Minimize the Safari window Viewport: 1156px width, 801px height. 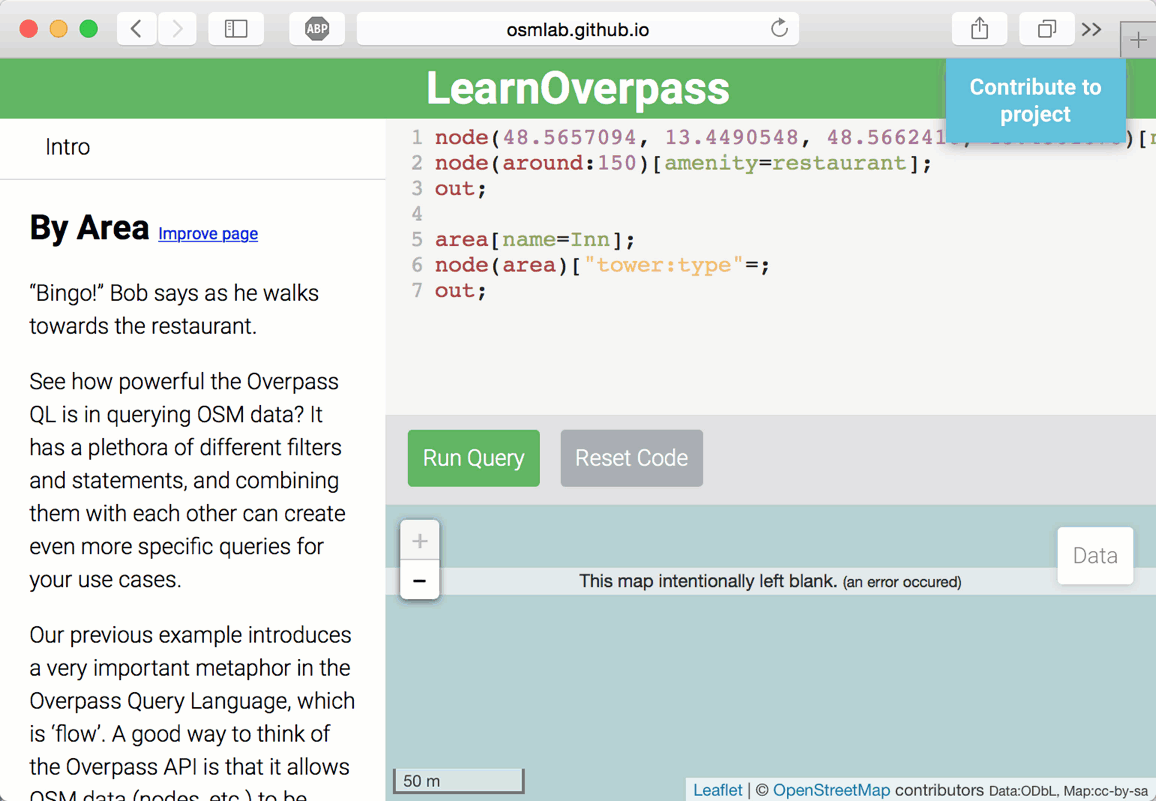(58, 29)
